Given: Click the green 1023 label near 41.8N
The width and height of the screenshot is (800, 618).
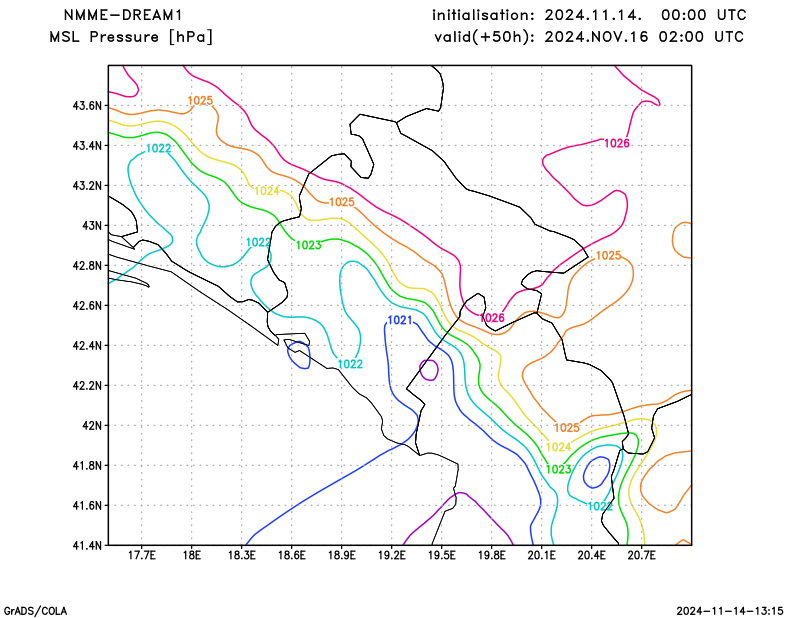Looking at the screenshot, I should (559, 469).
